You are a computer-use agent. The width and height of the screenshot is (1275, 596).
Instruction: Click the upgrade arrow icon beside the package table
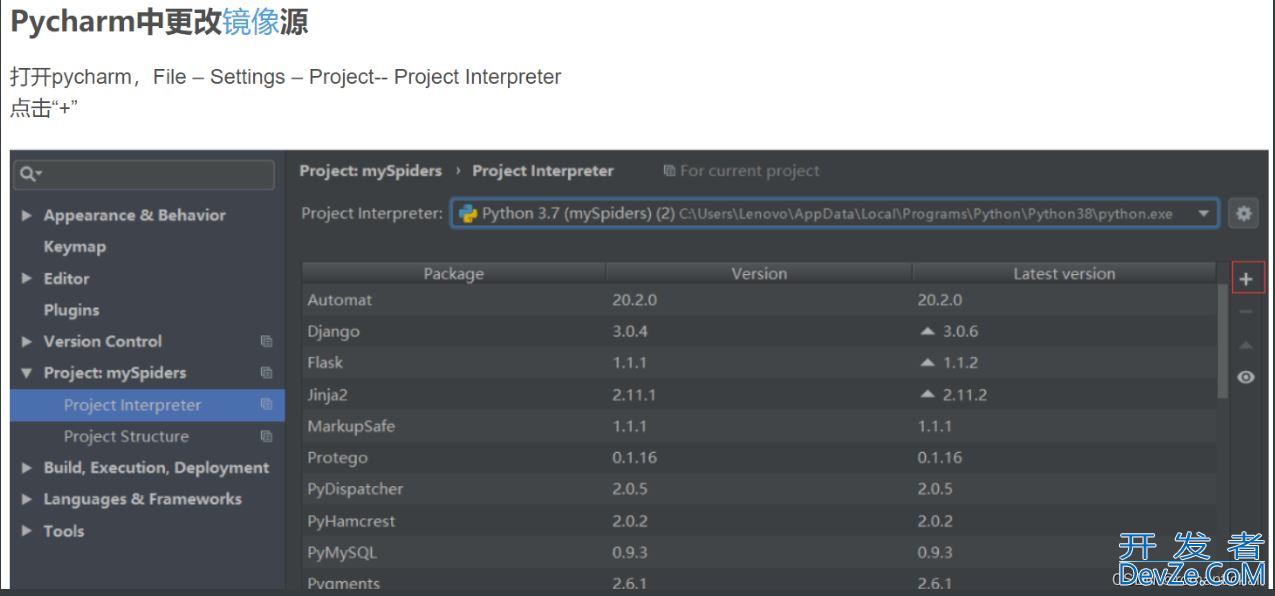click(x=1246, y=345)
